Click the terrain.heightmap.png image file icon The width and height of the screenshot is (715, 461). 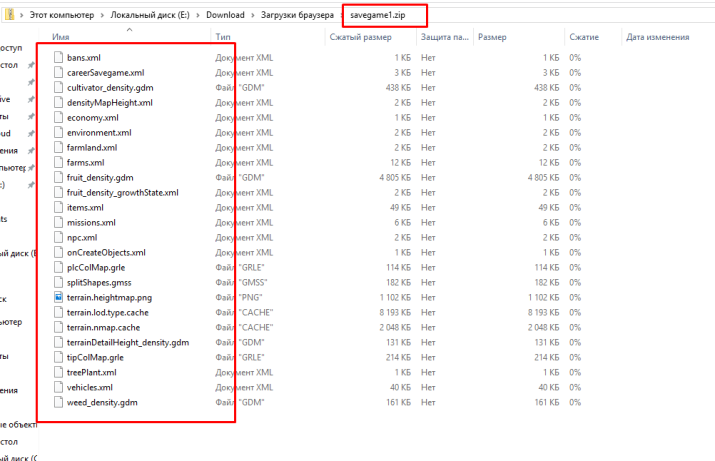point(58,297)
